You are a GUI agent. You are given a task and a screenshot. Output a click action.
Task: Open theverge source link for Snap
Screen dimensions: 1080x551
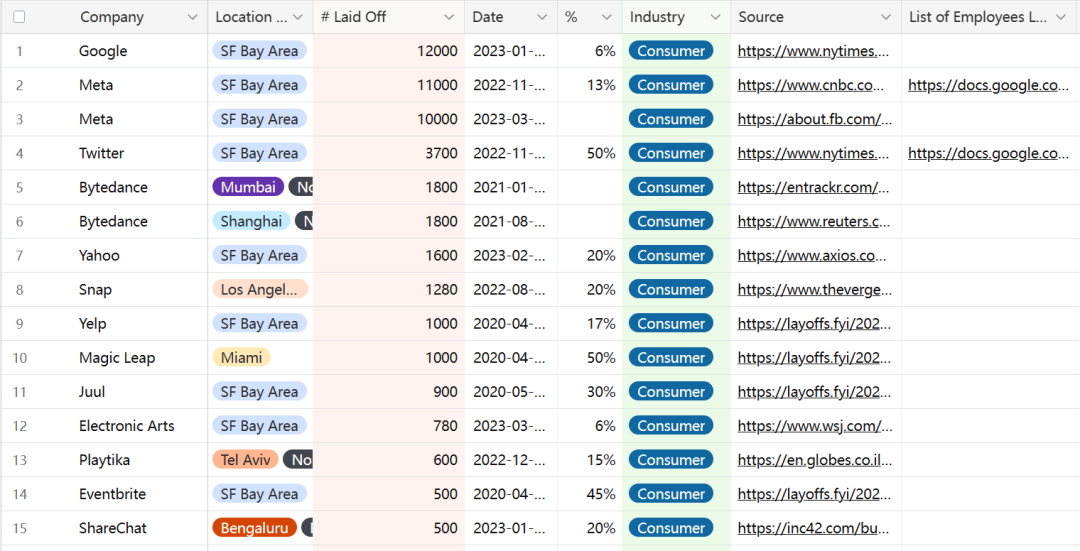coord(815,290)
